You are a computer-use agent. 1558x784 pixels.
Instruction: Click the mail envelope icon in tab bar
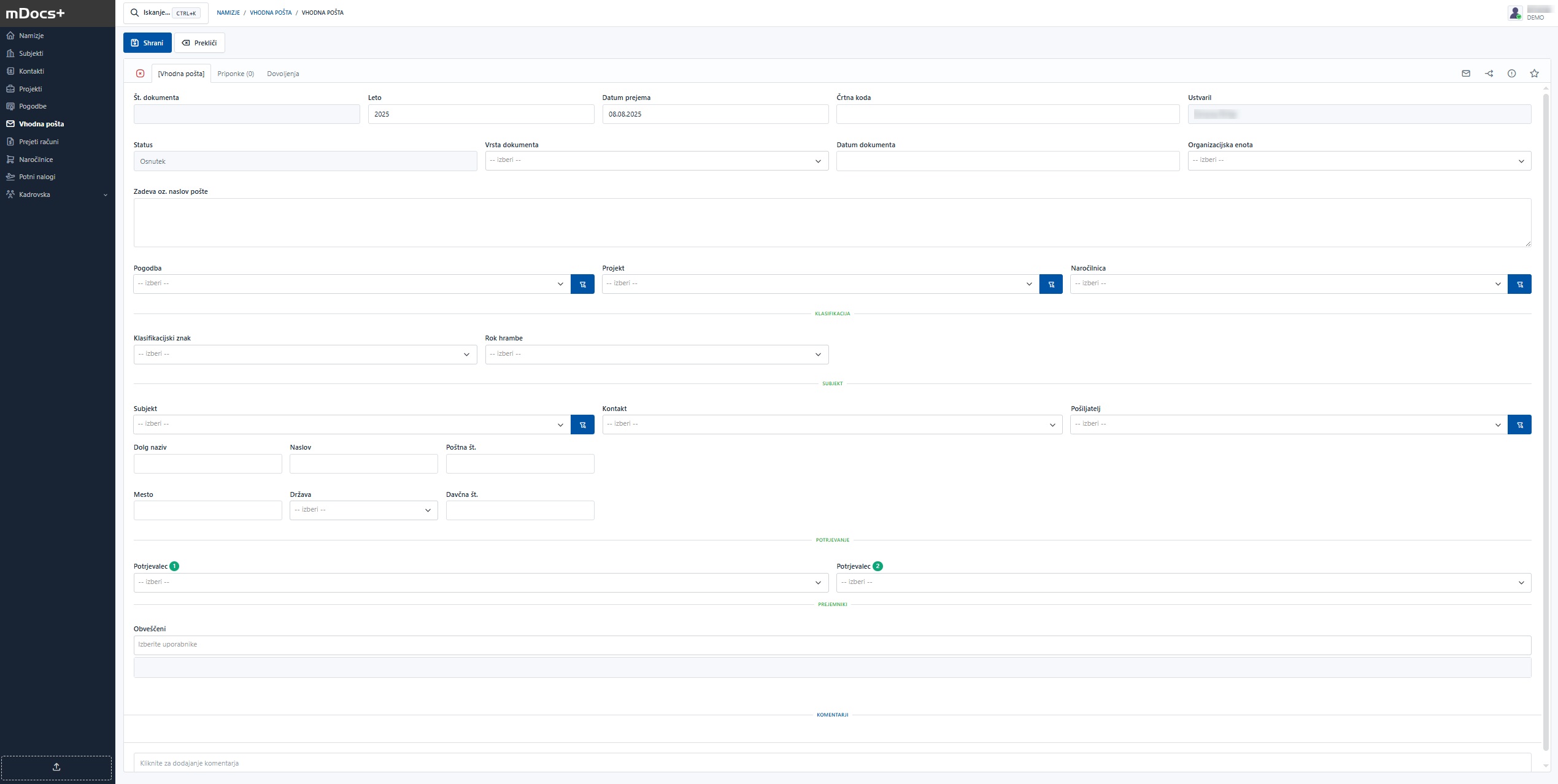1466,74
